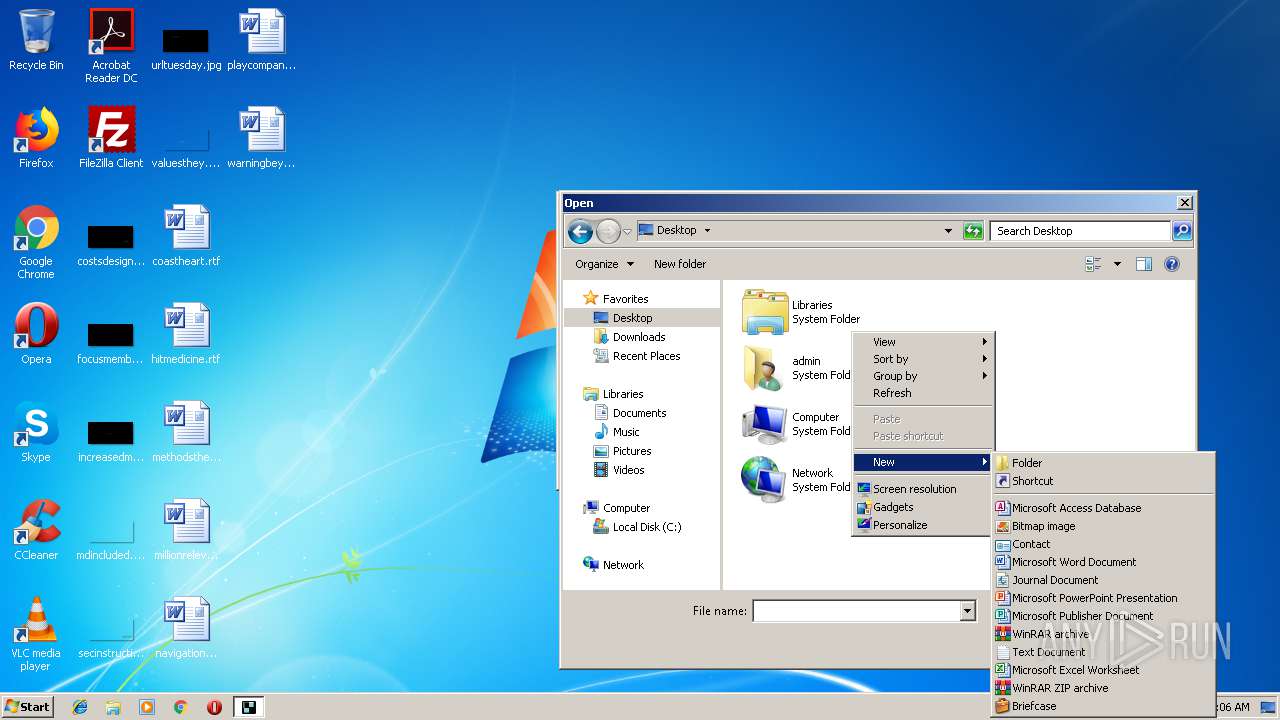
Task: Select hitmedicine.rtf document on desktop
Action: pyautogui.click(x=186, y=334)
